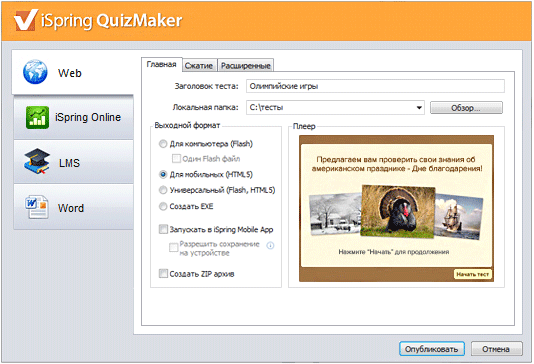Click the Заголовок теста text field
This screenshot has height=364, width=534.
point(375,86)
